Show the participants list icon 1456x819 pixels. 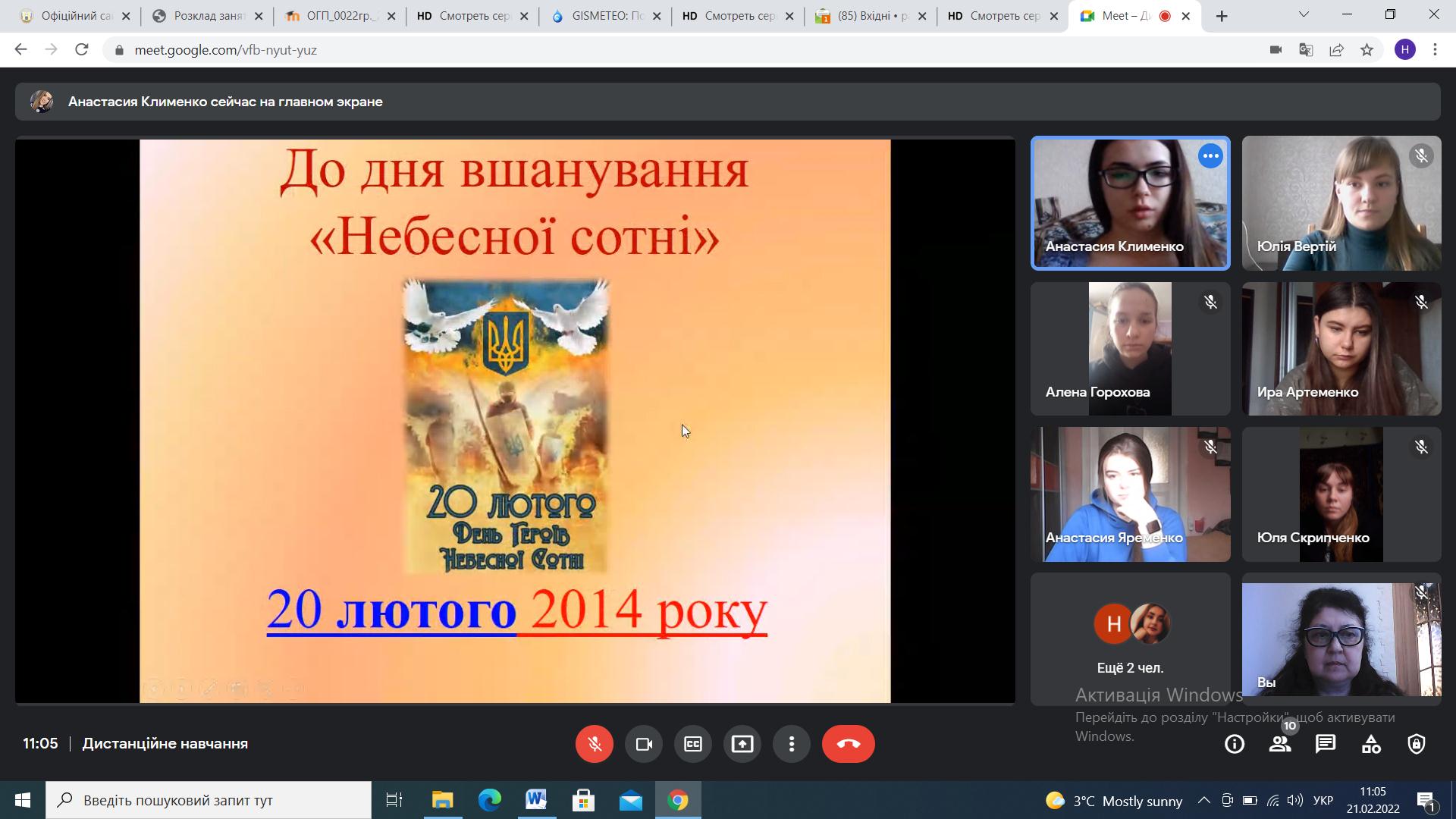pos(1280,744)
